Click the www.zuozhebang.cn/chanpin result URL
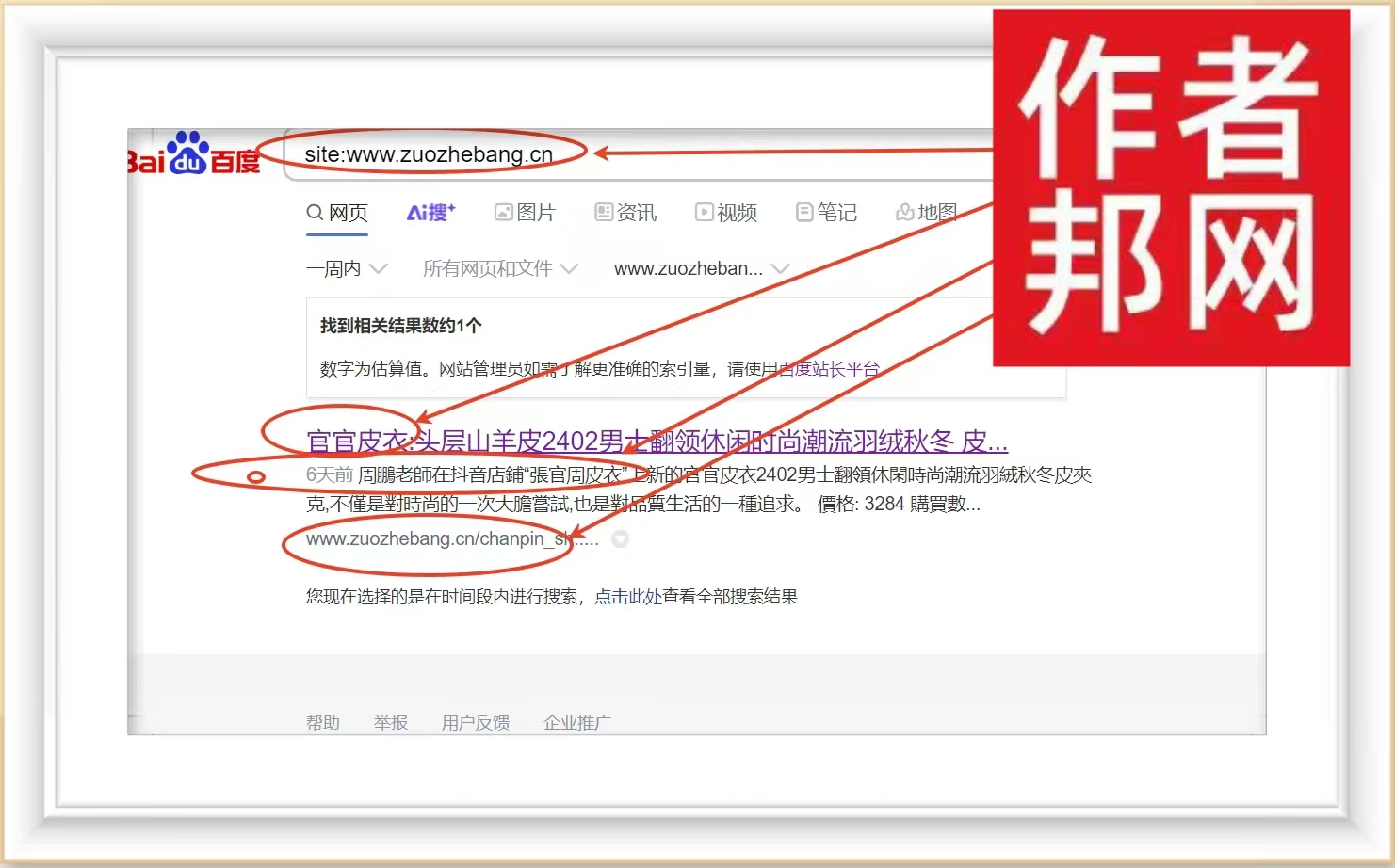 [x=438, y=539]
